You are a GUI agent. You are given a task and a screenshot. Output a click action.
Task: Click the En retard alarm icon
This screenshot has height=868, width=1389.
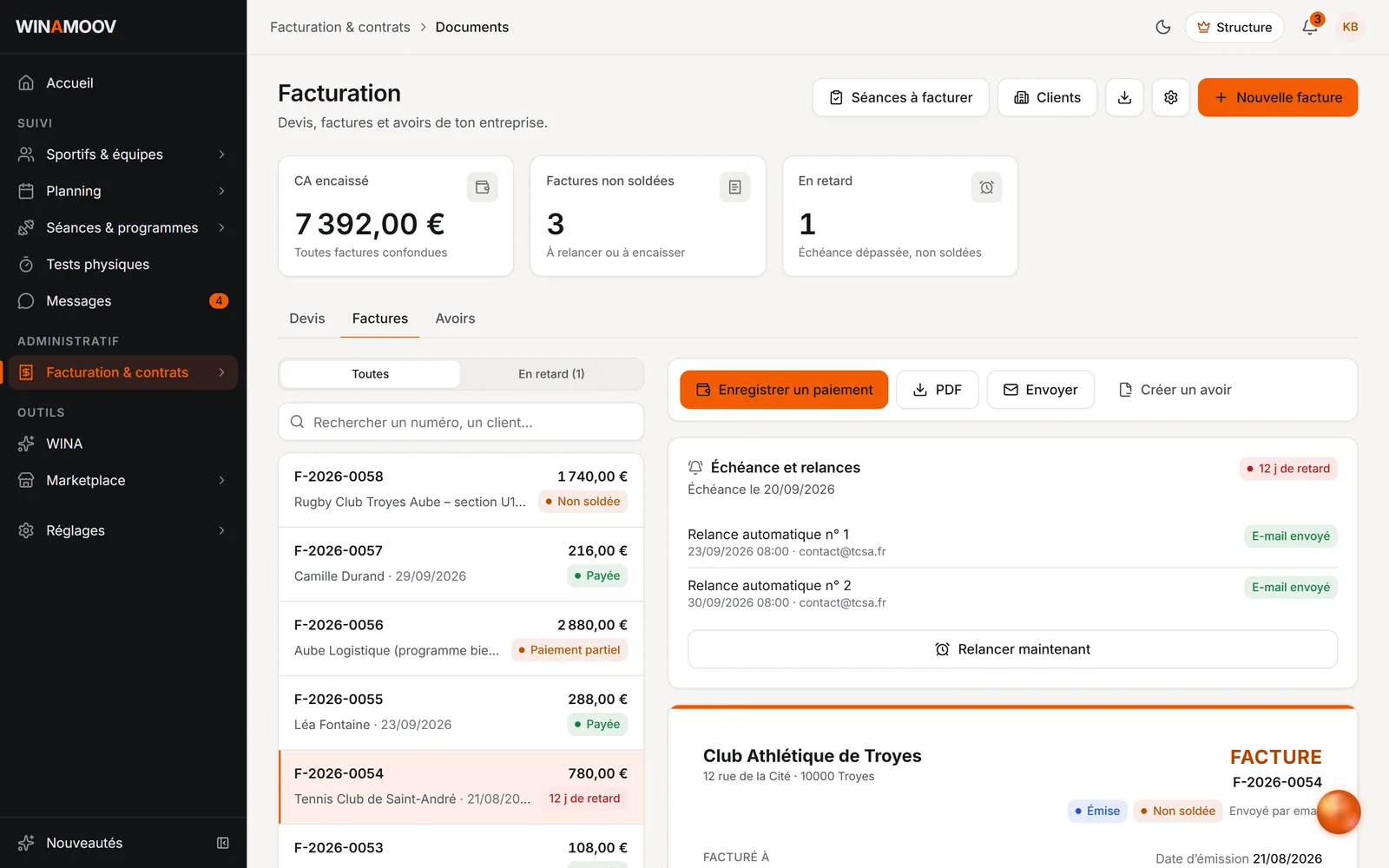pyautogui.click(x=987, y=187)
